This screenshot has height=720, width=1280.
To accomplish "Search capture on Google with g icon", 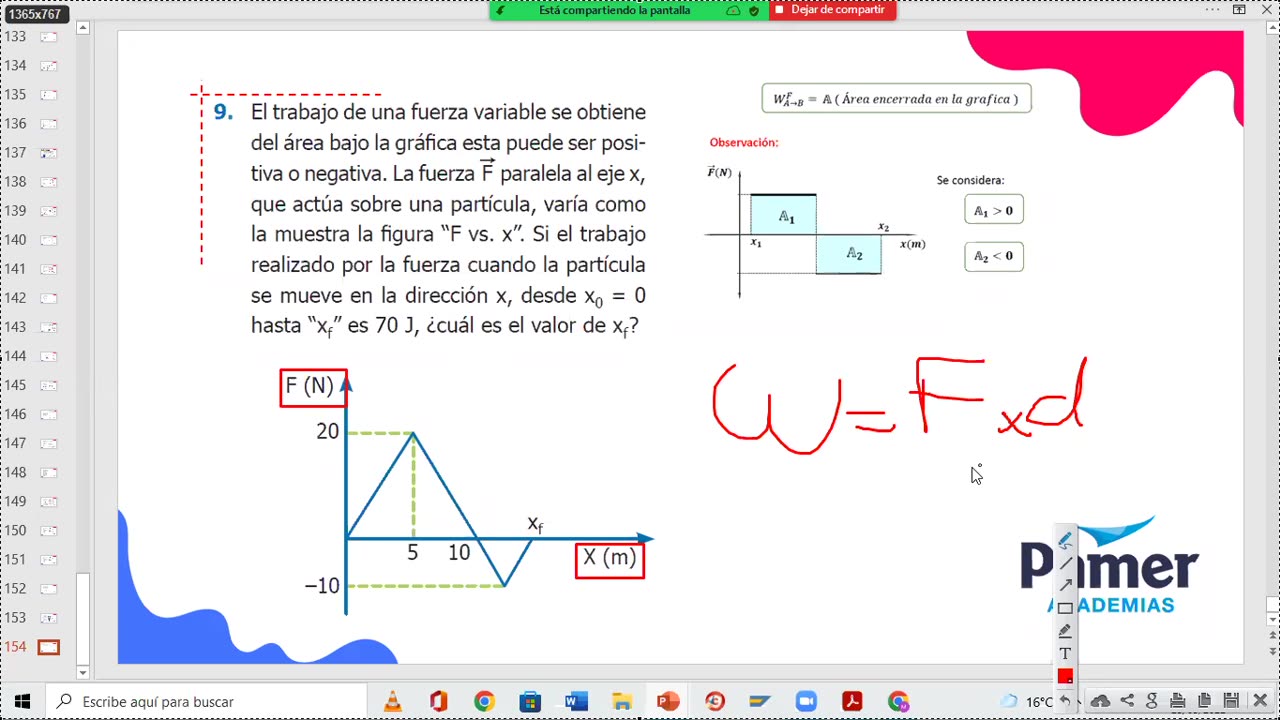I will click(1152, 701).
